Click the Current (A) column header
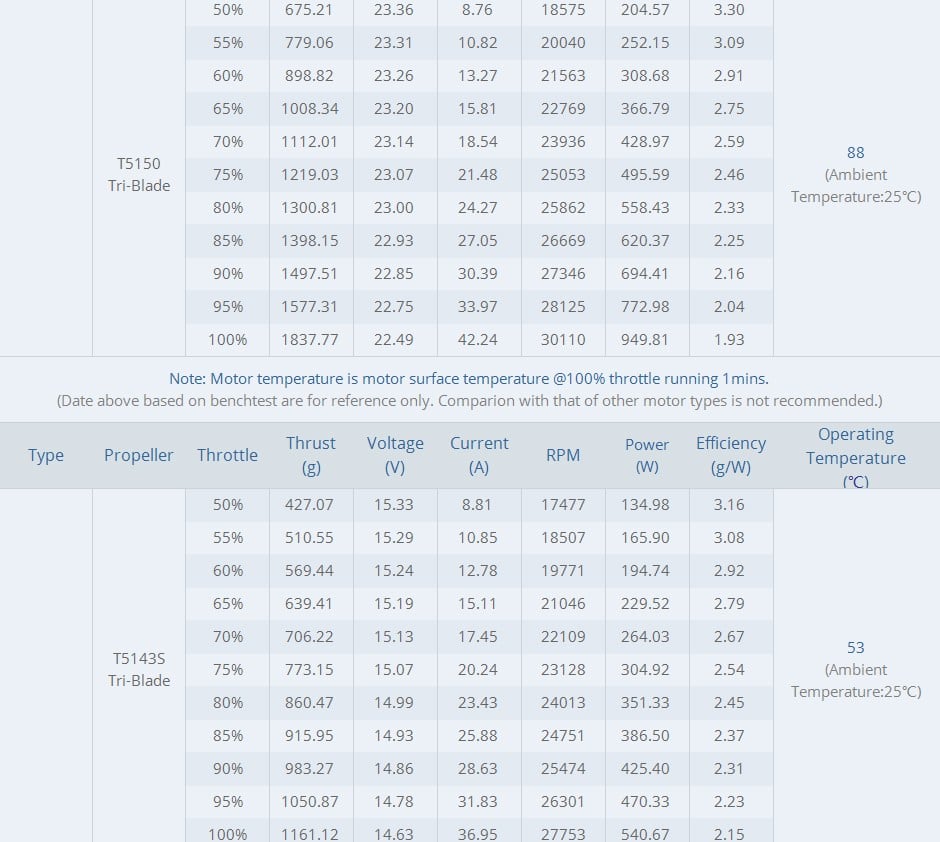The width and height of the screenshot is (940, 842). pyautogui.click(x=478, y=455)
